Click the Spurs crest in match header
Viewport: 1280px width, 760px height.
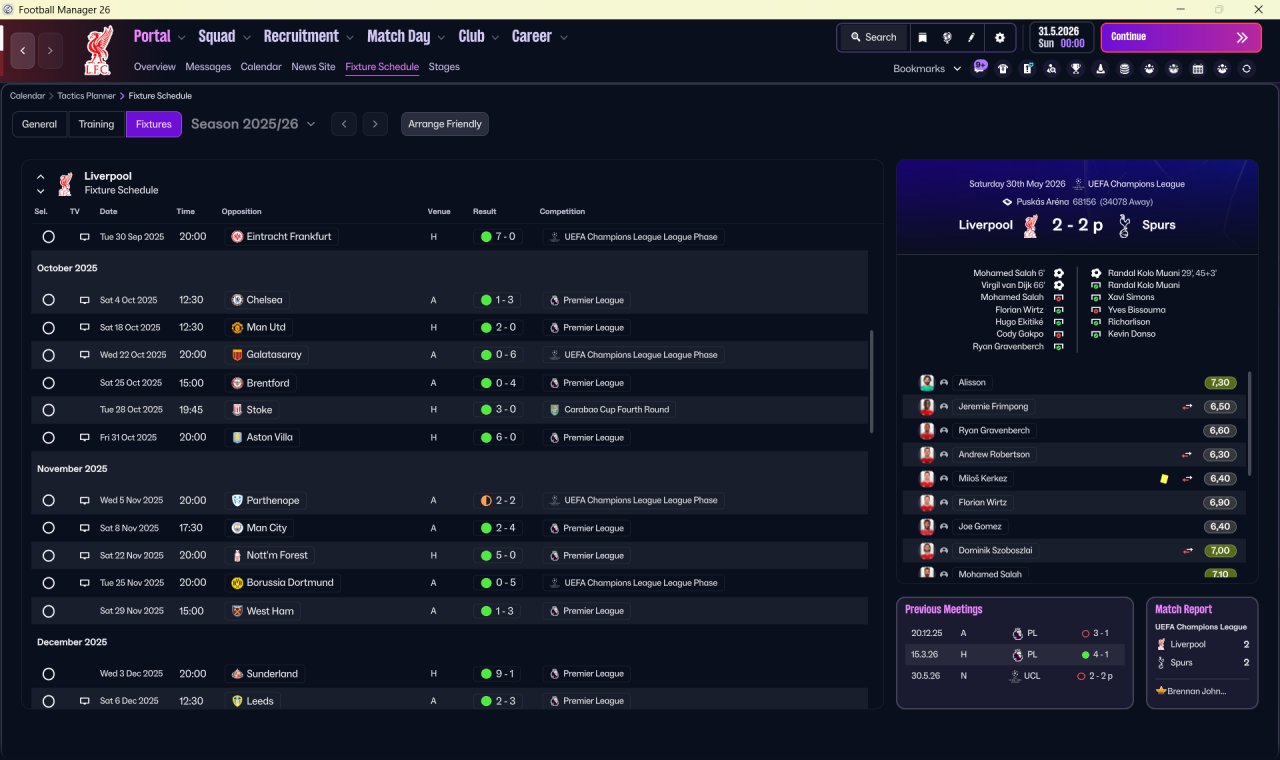click(1124, 225)
